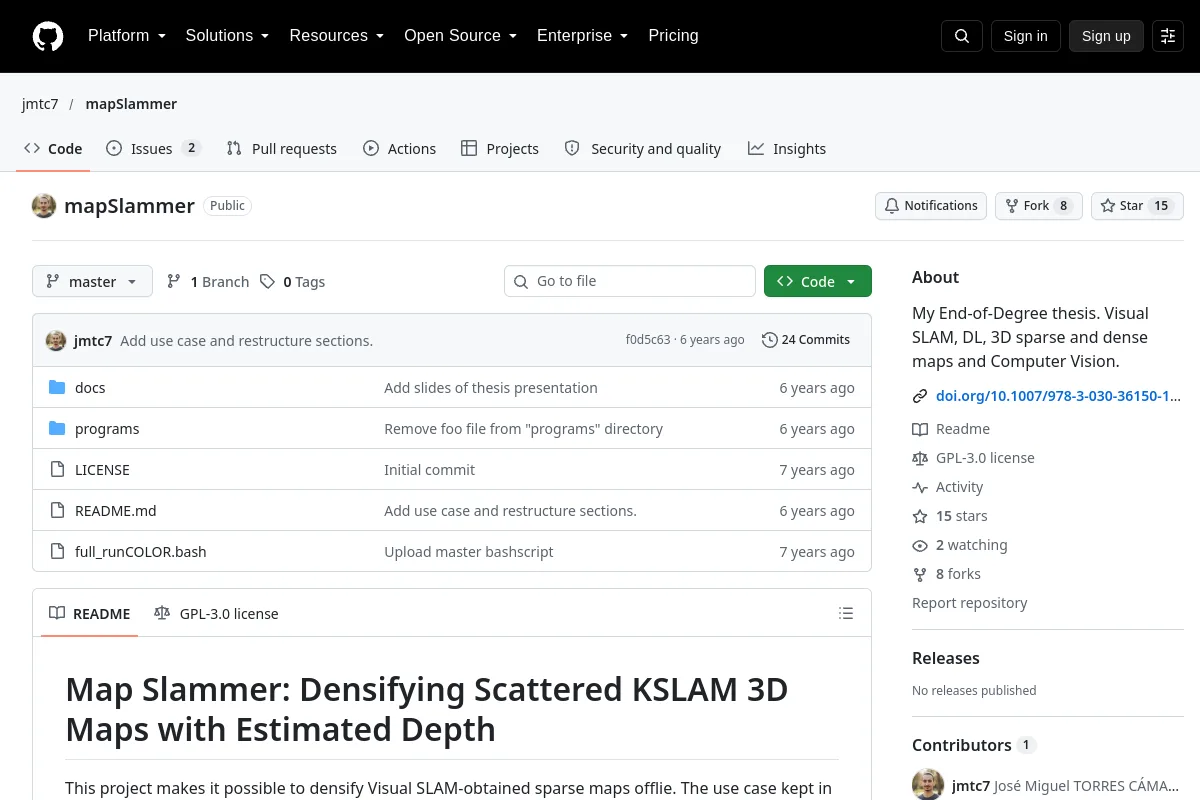
Task: Go to the GitHub homepage logo
Action: (x=48, y=36)
